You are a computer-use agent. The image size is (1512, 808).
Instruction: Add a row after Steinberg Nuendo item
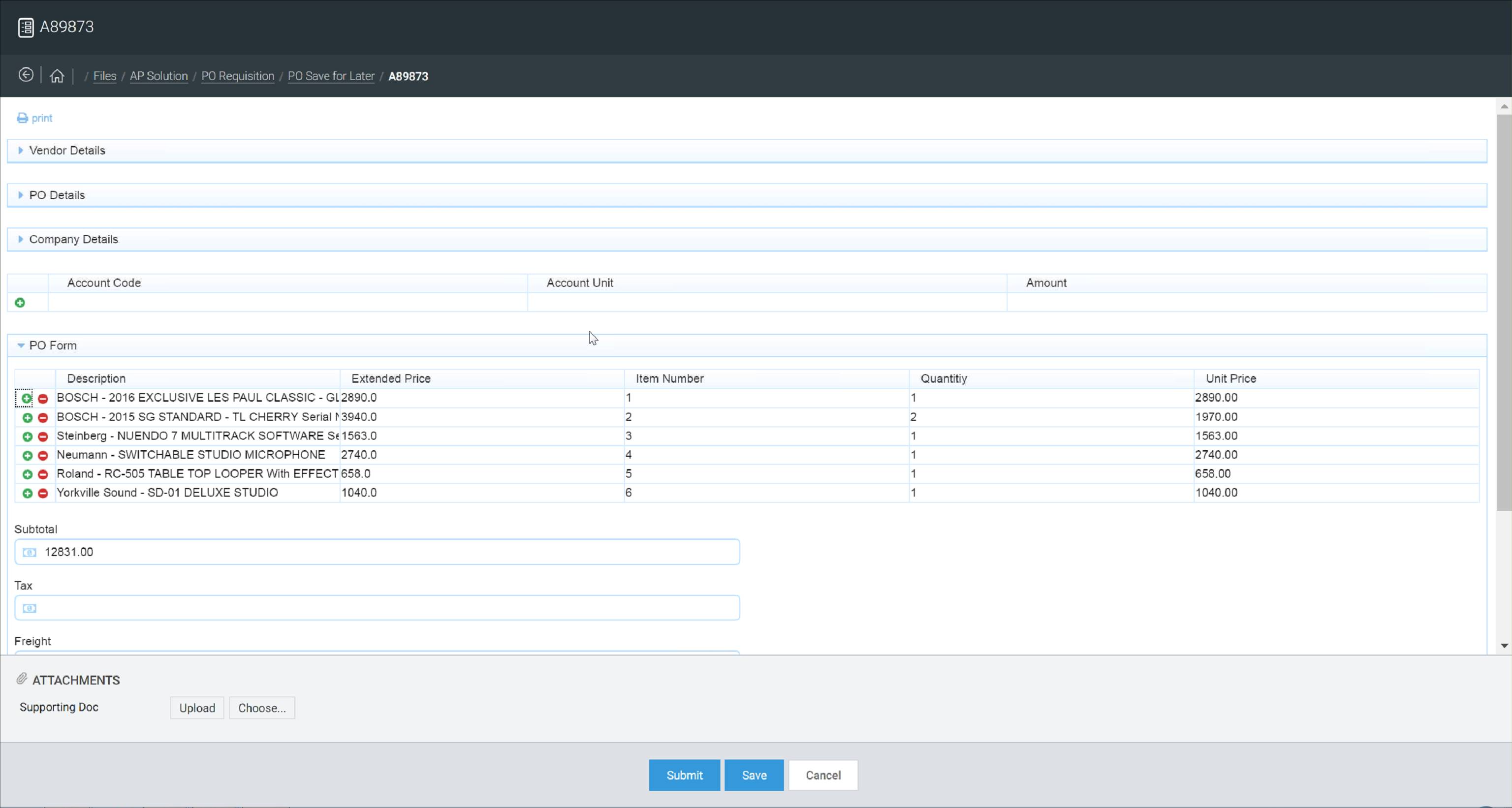(27, 436)
